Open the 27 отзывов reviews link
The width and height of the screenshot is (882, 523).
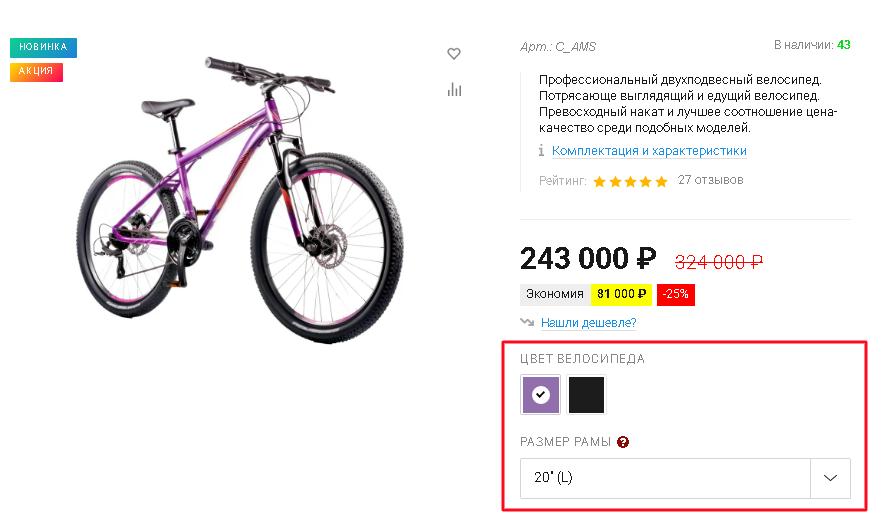click(x=710, y=180)
